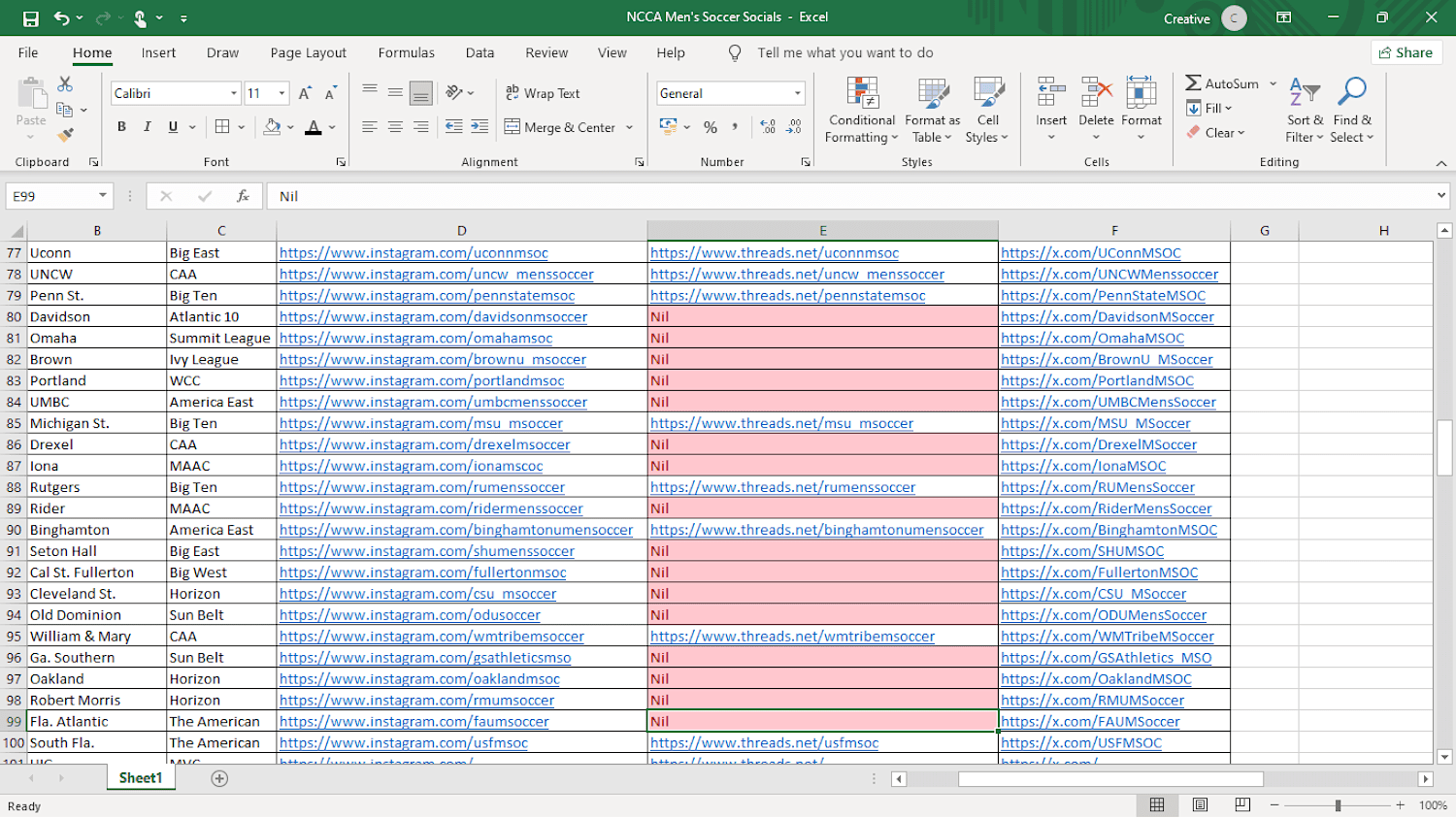
Task: Click the Decrease Indent icon
Action: click(x=453, y=126)
